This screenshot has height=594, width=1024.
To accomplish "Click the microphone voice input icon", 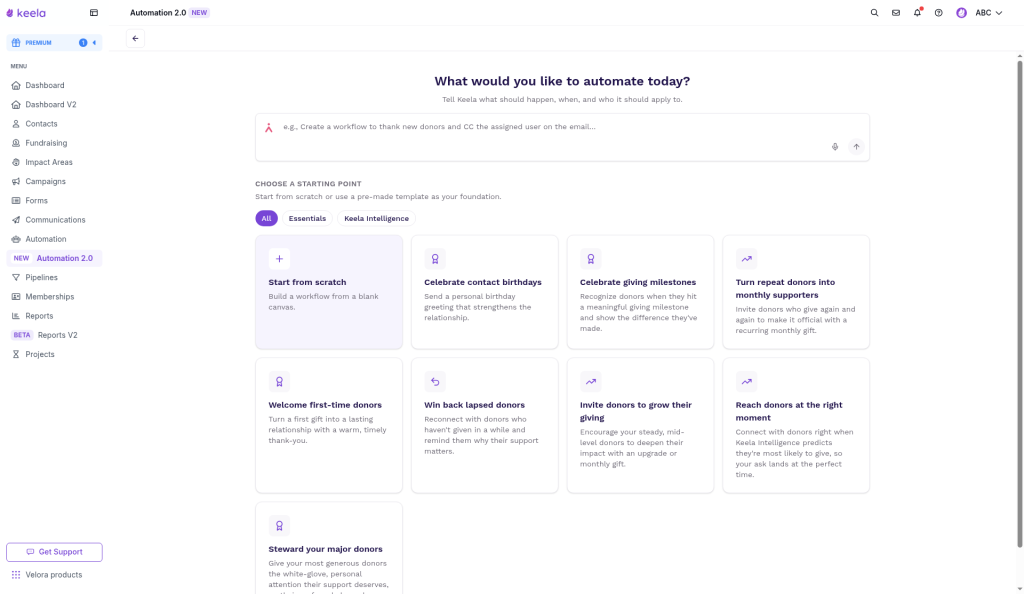I will pyautogui.click(x=835, y=147).
